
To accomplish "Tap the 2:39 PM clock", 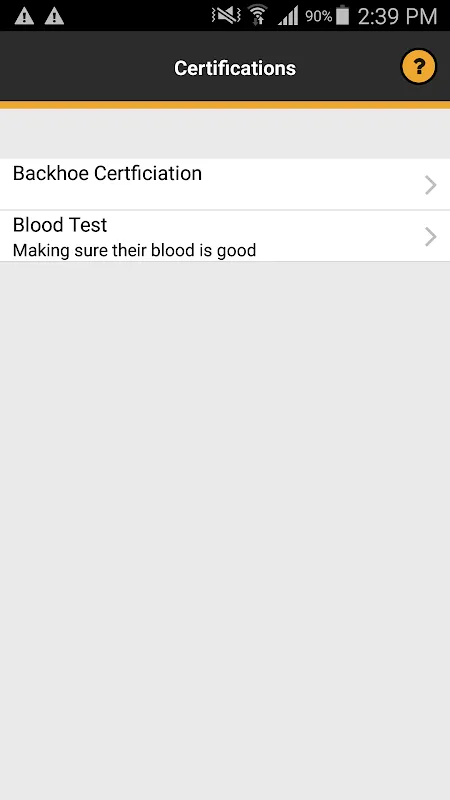I will [x=397, y=16].
